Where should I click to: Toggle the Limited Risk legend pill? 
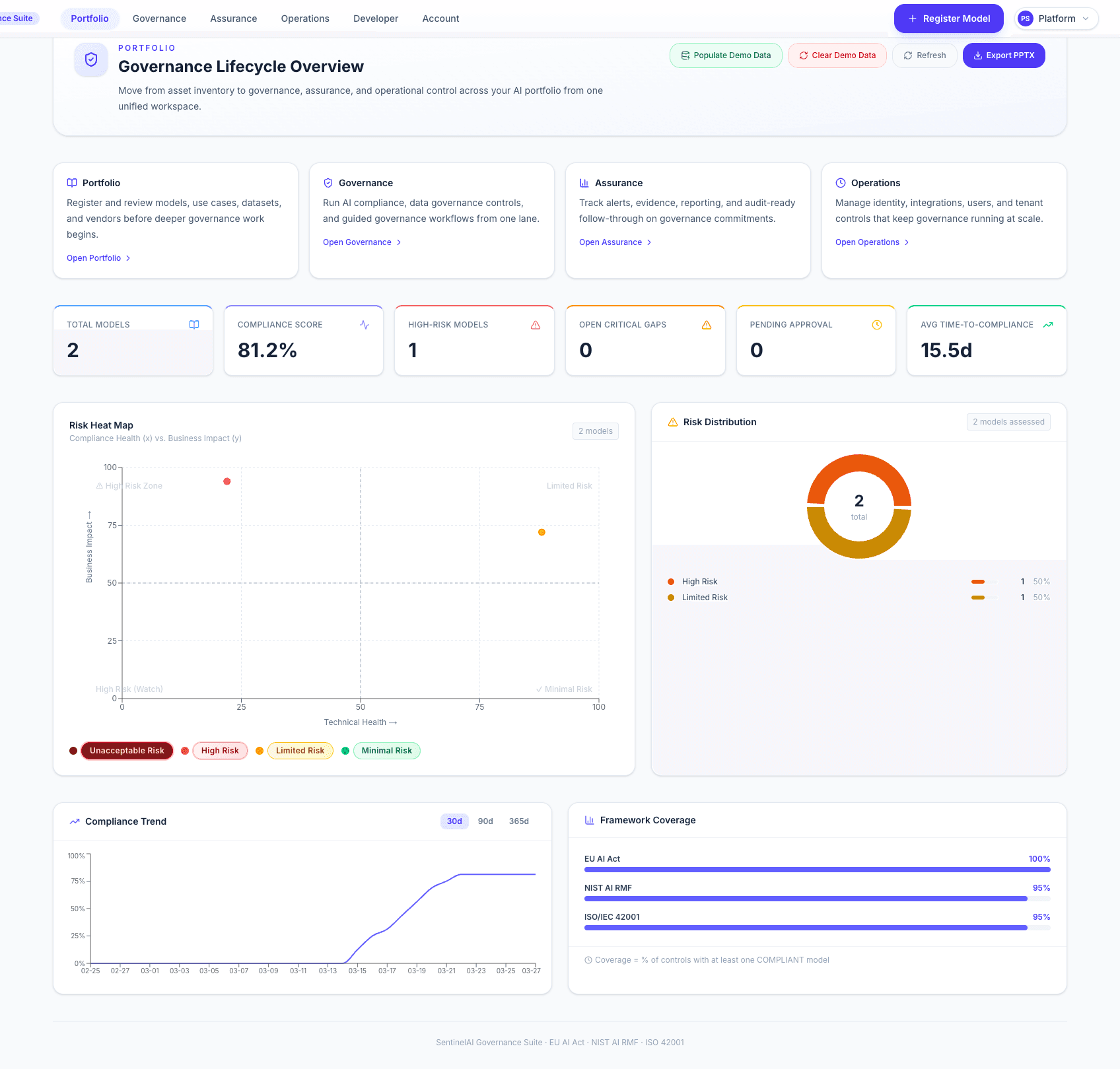[300, 751]
